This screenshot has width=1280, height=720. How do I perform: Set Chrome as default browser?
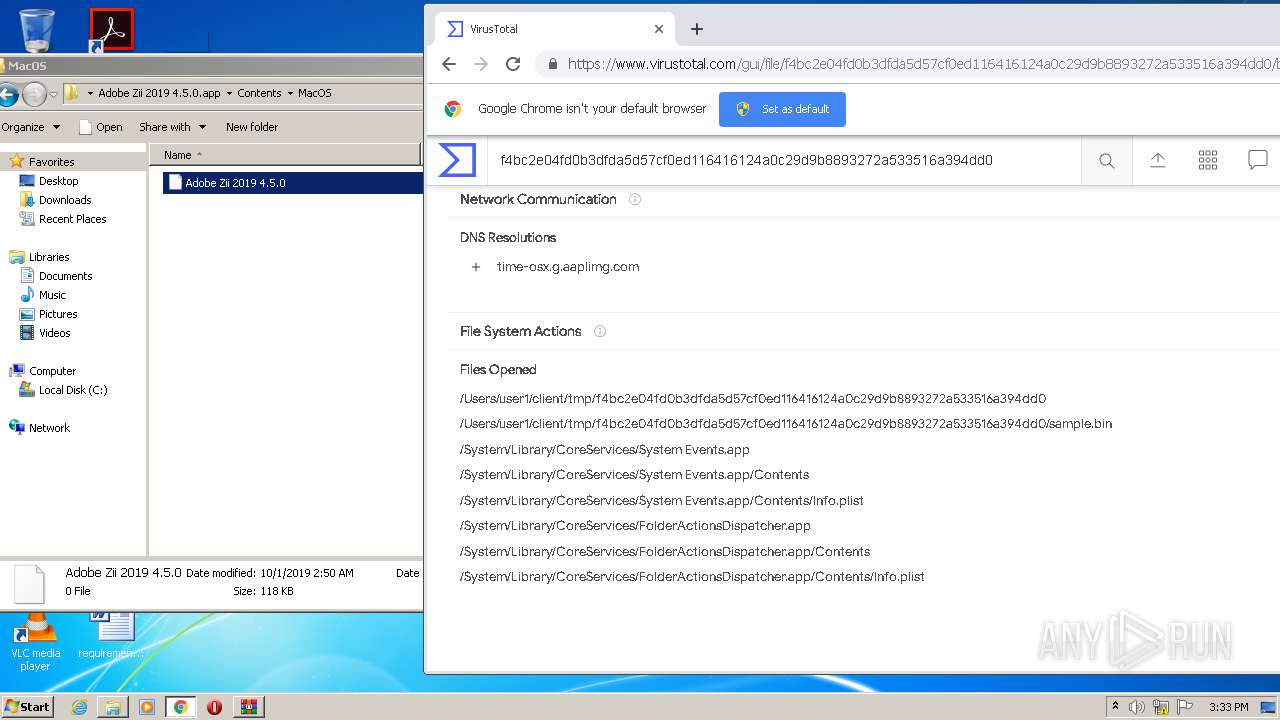[782, 109]
